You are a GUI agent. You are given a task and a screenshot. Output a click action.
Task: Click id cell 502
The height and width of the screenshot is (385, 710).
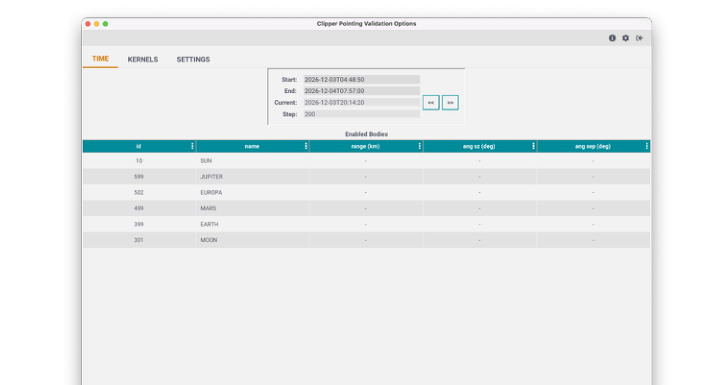point(139,192)
